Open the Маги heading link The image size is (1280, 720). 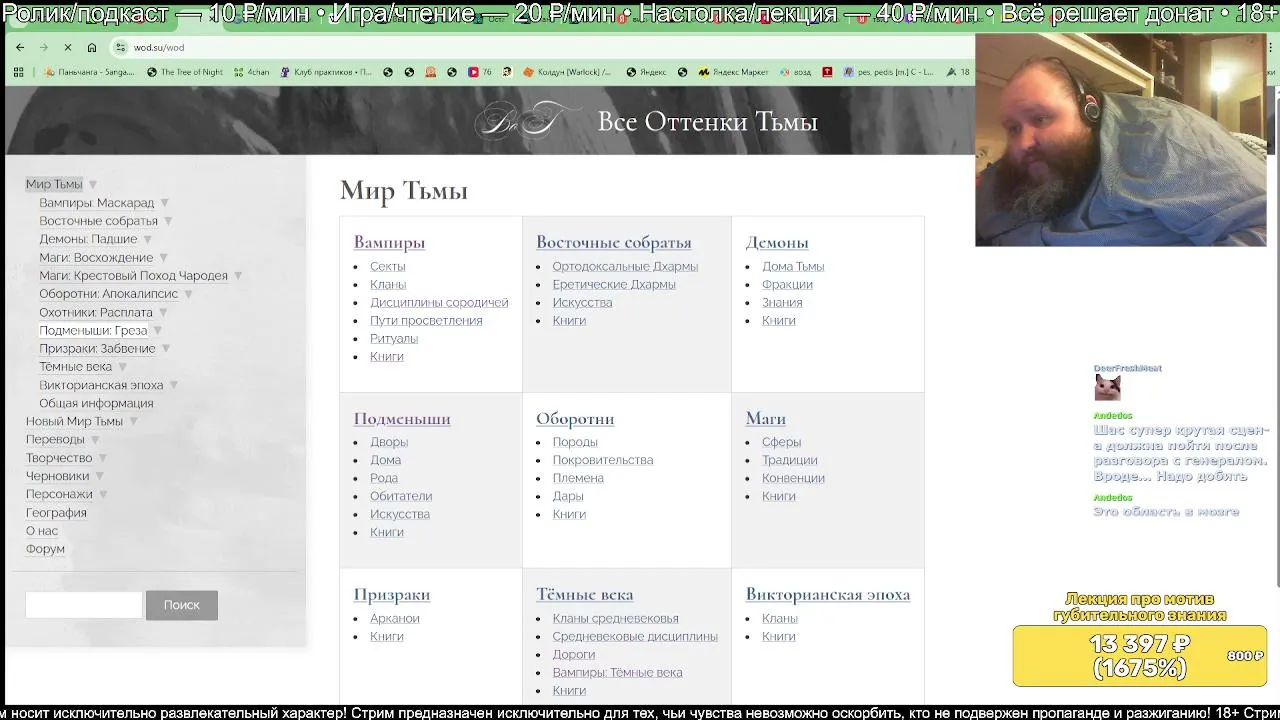click(766, 418)
